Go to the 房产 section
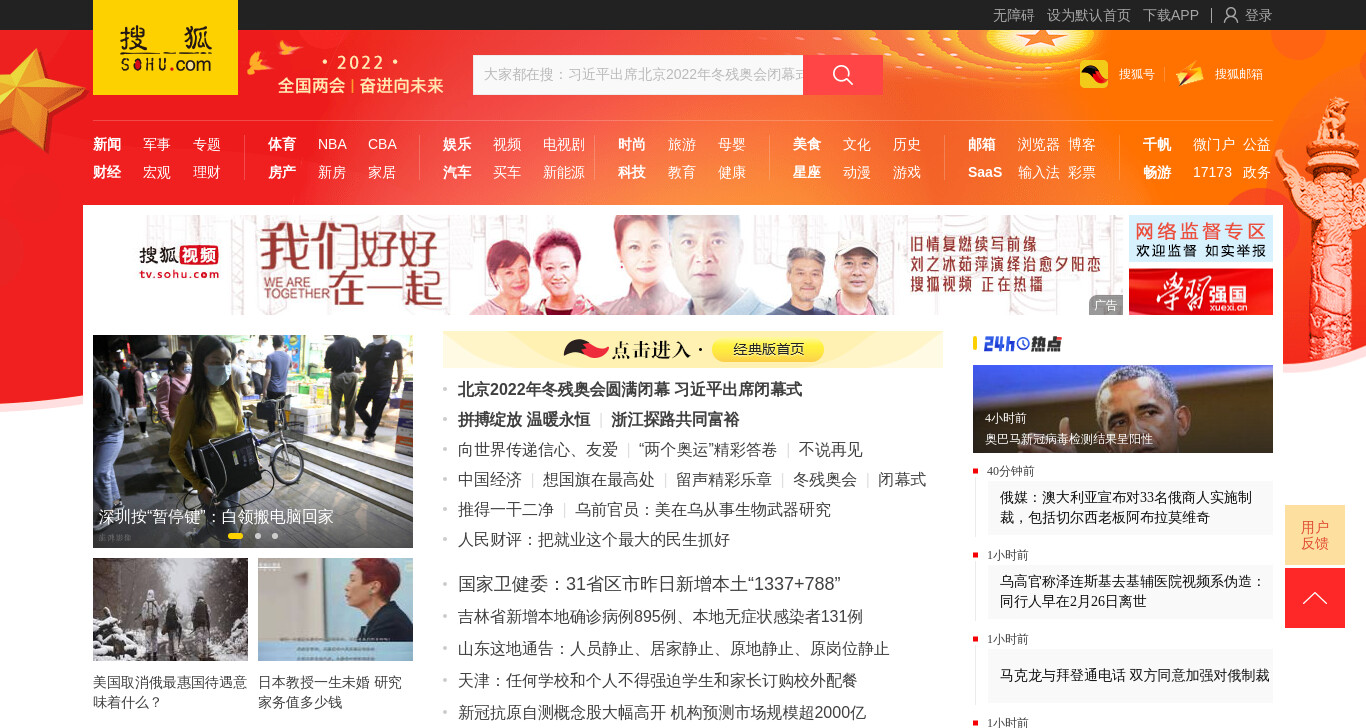This screenshot has width=1366, height=728. pos(282,172)
